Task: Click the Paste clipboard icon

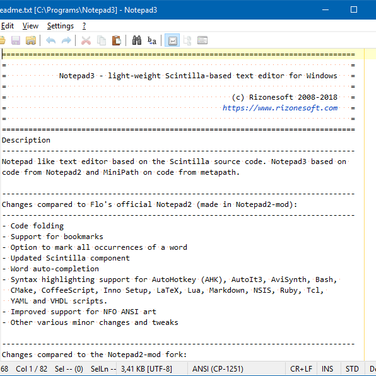Action: pyautogui.click(x=116, y=41)
